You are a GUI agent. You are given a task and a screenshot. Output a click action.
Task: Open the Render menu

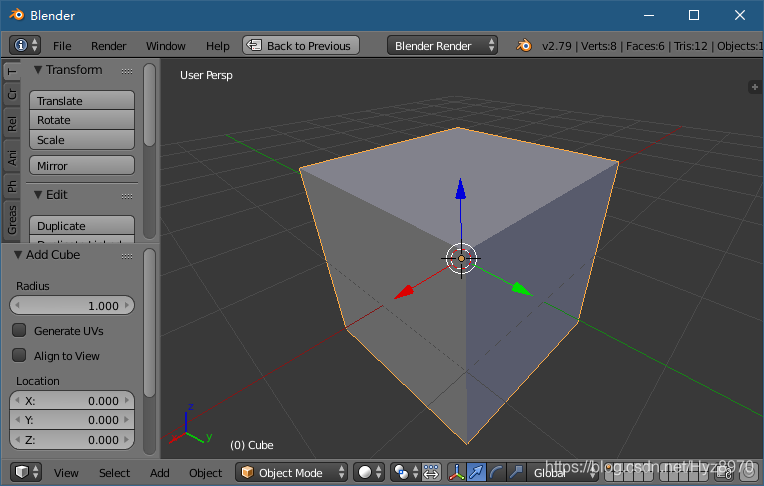click(108, 46)
